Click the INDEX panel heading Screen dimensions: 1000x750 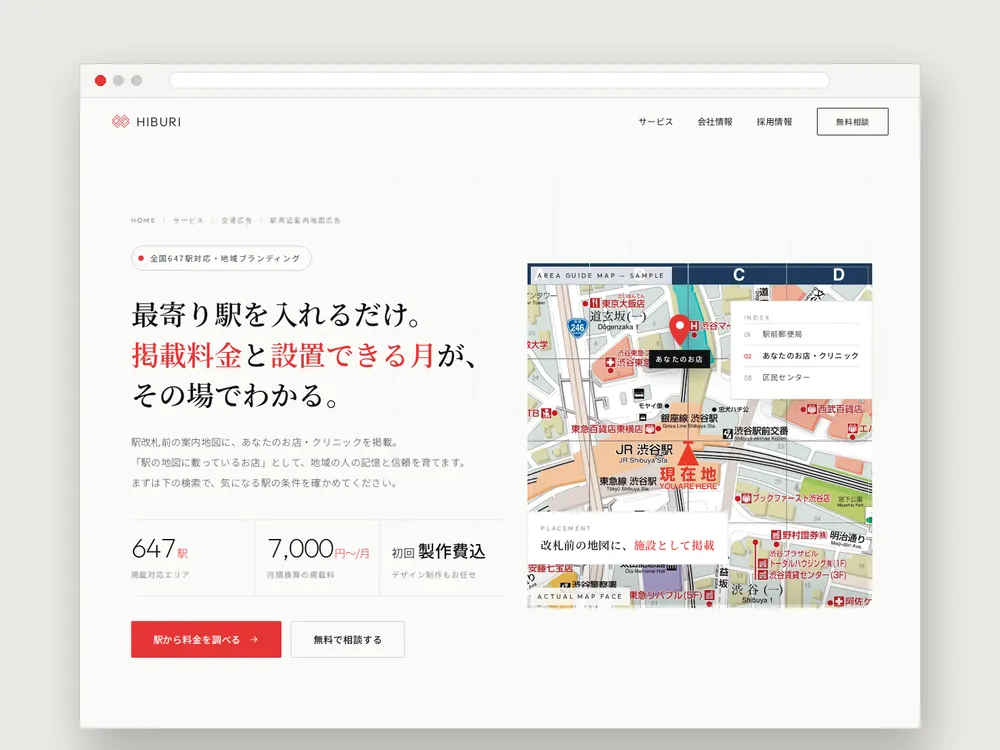point(757,317)
